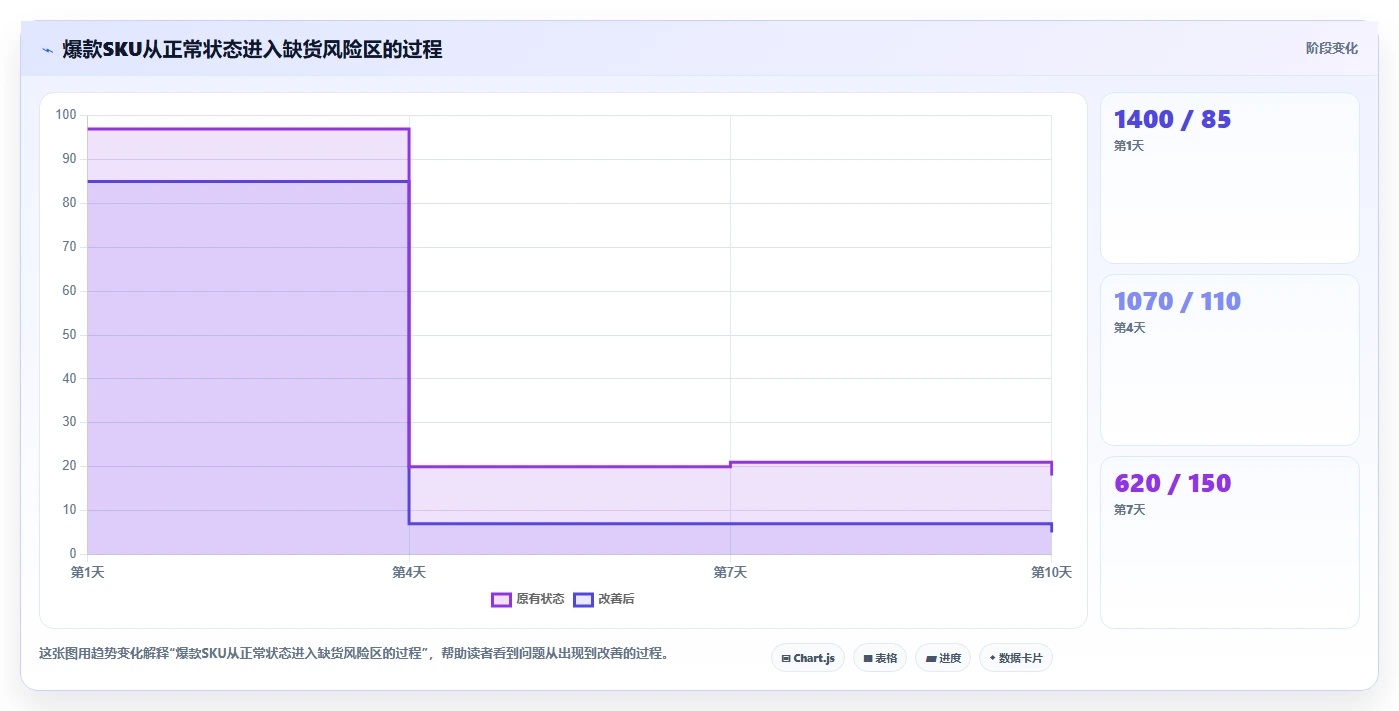Toggle the 改善后 legend entry

(x=604, y=599)
